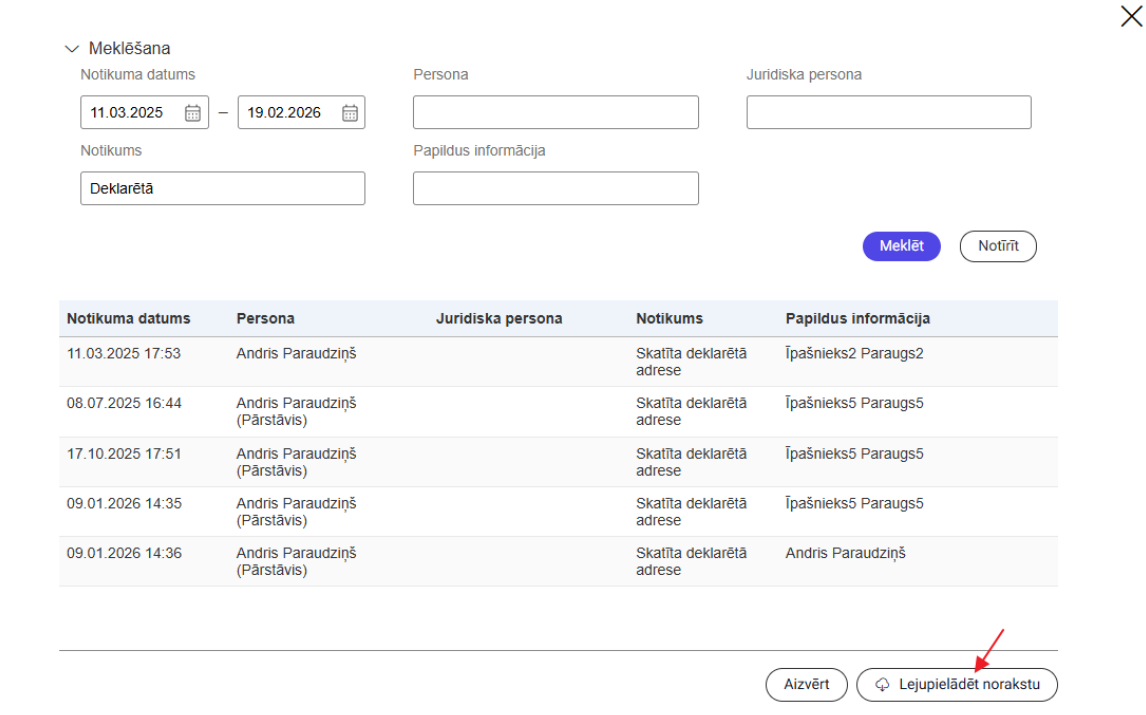Collapse the Meklēšana search section
Viewport: 1146px width, 715px height.
[x=71, y=49]
